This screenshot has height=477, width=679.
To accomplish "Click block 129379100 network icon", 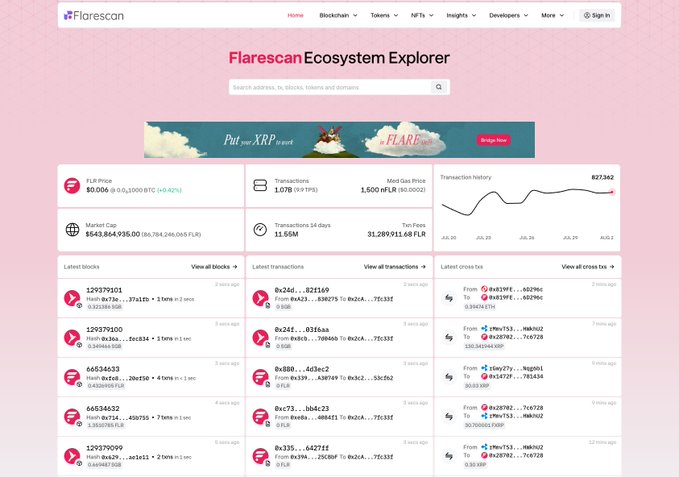I will tap(72, 338).
